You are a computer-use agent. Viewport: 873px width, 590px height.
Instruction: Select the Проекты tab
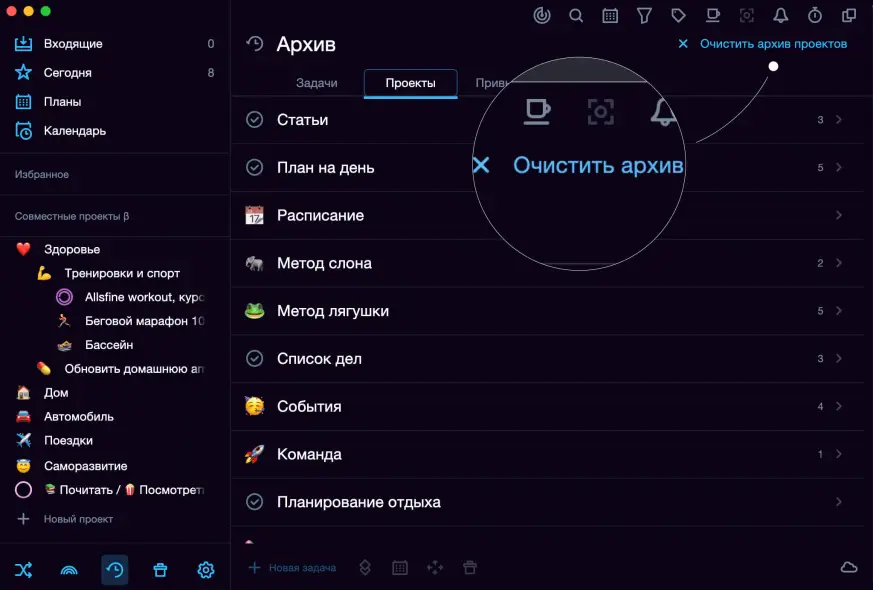tap(411, 83)
